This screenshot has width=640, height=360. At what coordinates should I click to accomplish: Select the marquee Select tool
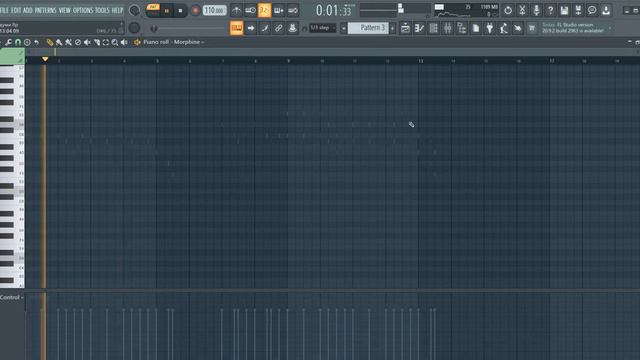106,42
